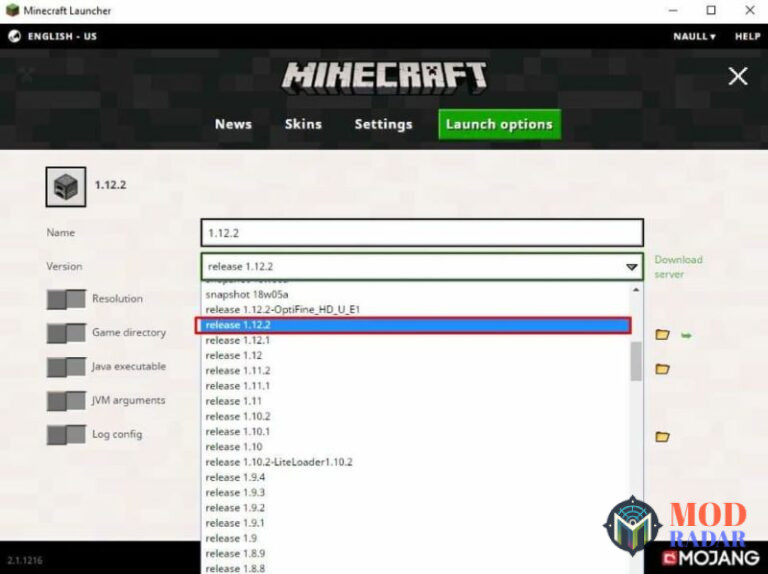
Task: Enable the JVM arguments switch
Action: (66, 401)
